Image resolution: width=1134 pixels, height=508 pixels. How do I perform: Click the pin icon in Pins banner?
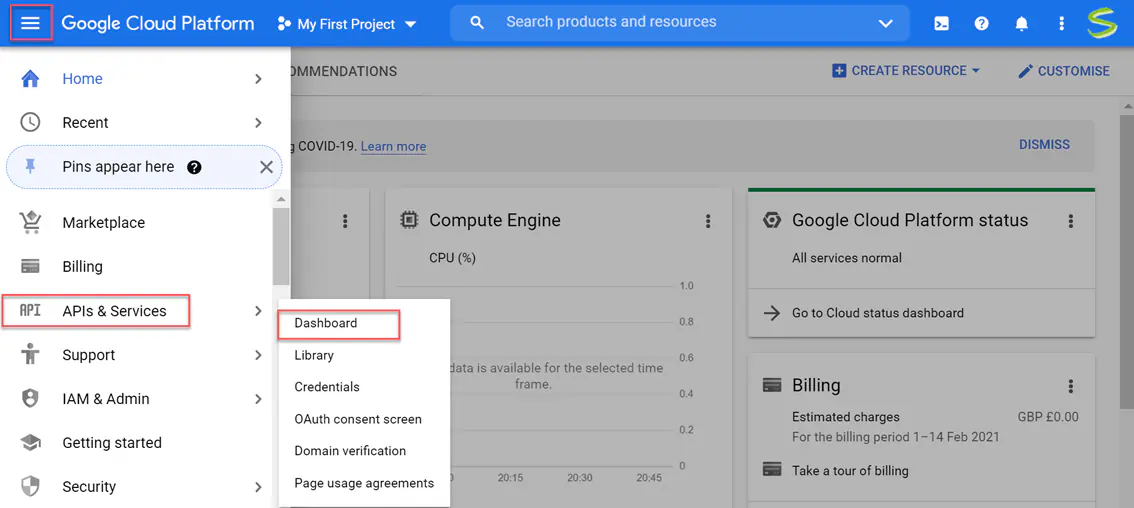tap(30, 166)
